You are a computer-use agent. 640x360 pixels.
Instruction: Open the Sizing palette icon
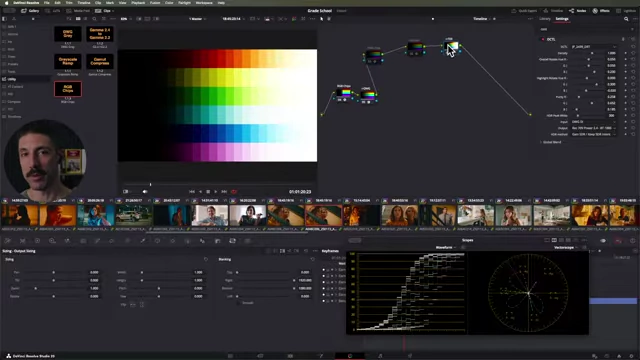(x=232, y=241)
